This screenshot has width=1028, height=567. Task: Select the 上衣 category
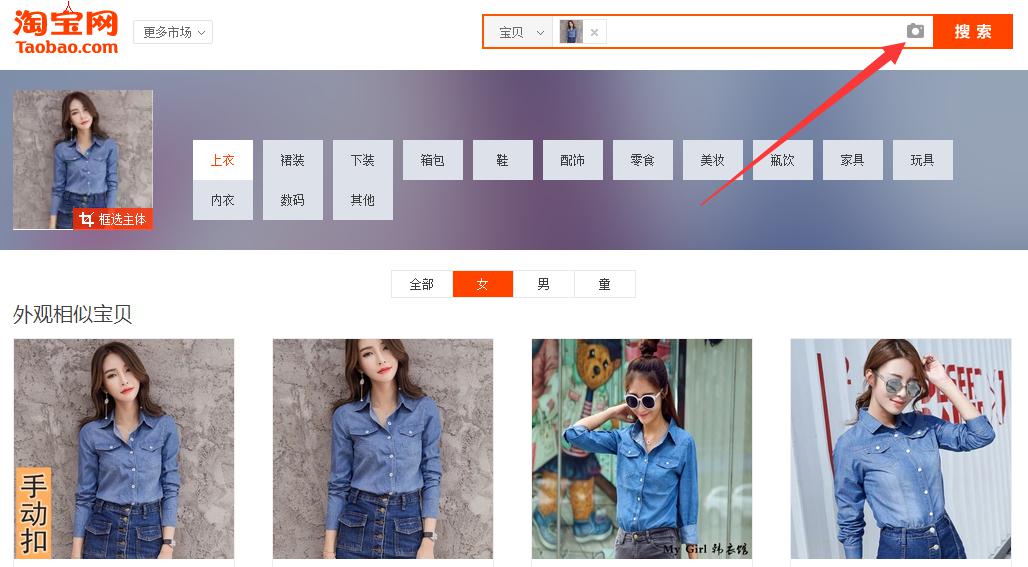[x=222, y=160]
